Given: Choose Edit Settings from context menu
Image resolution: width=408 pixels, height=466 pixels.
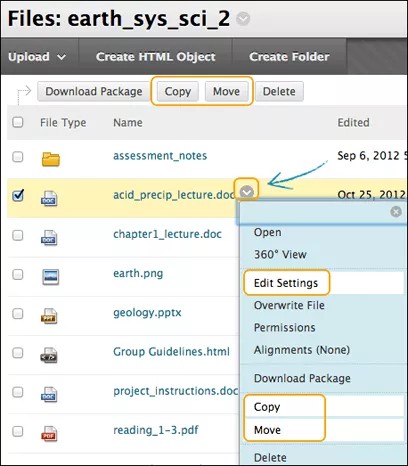Looking at the screenshot, I should coord(286,283).
